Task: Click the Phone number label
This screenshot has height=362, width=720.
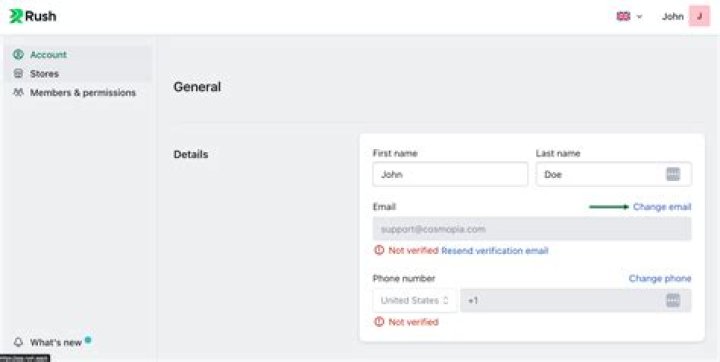Action: coord(404,278)
